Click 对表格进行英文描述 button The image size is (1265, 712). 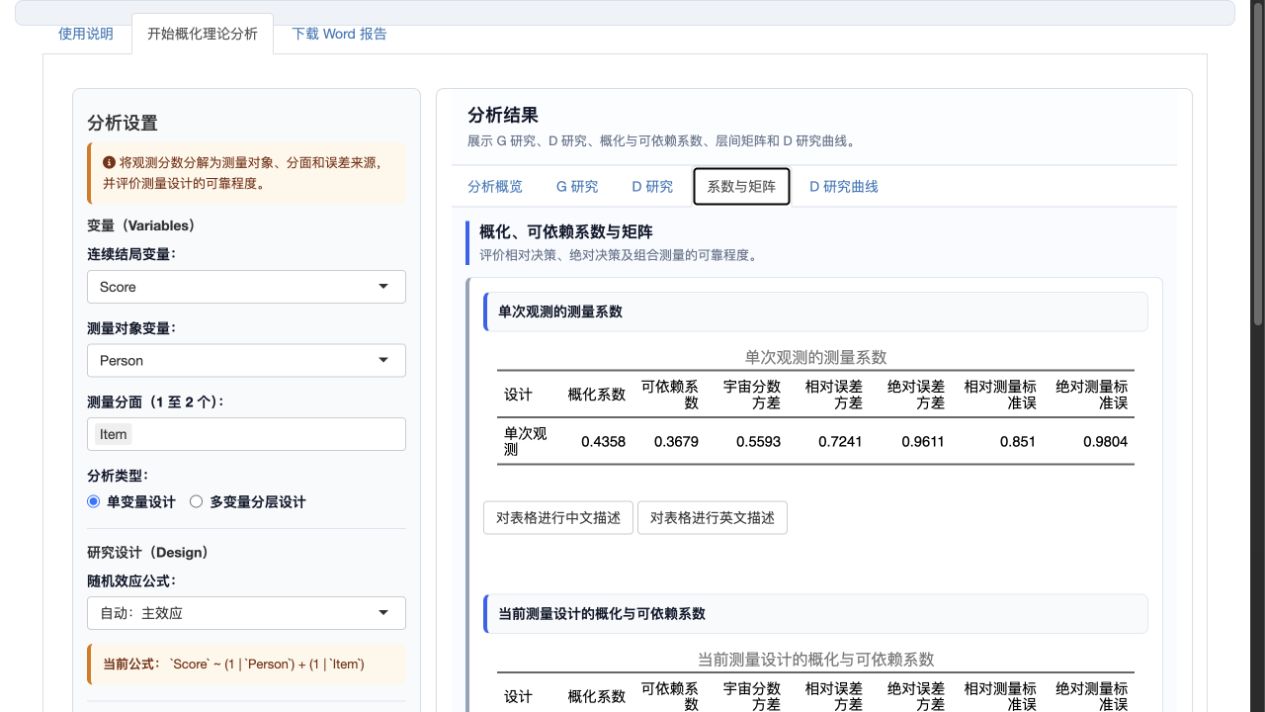tap(712, 518)
